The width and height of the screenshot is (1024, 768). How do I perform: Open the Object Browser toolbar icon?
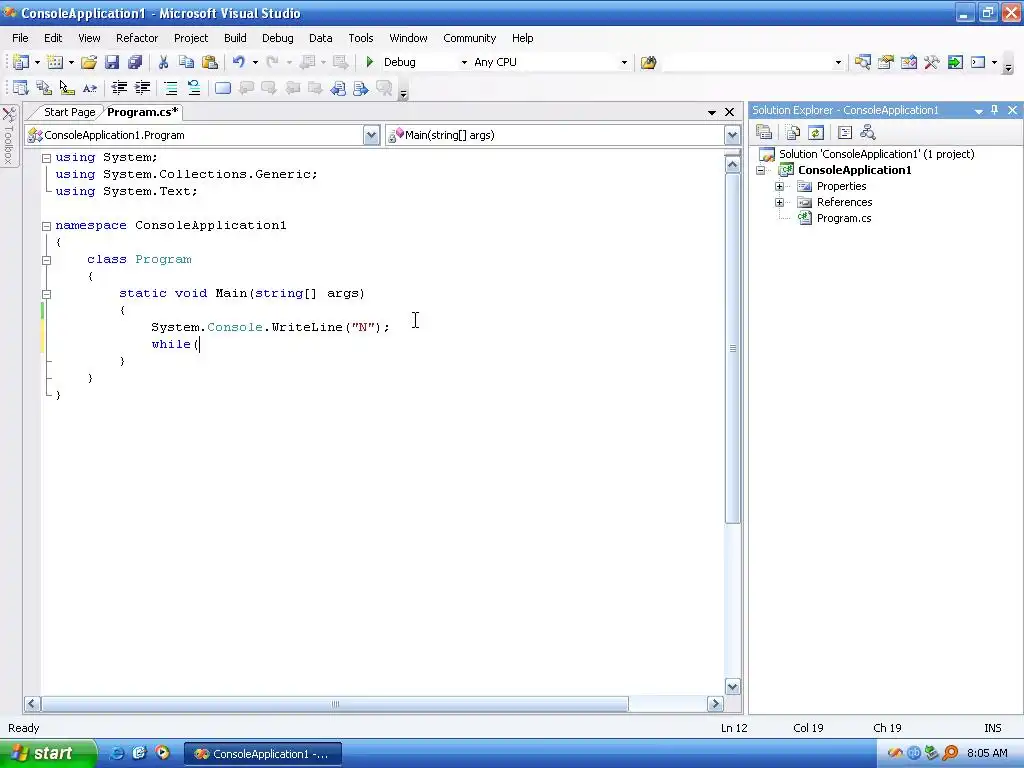coord(908,62)
